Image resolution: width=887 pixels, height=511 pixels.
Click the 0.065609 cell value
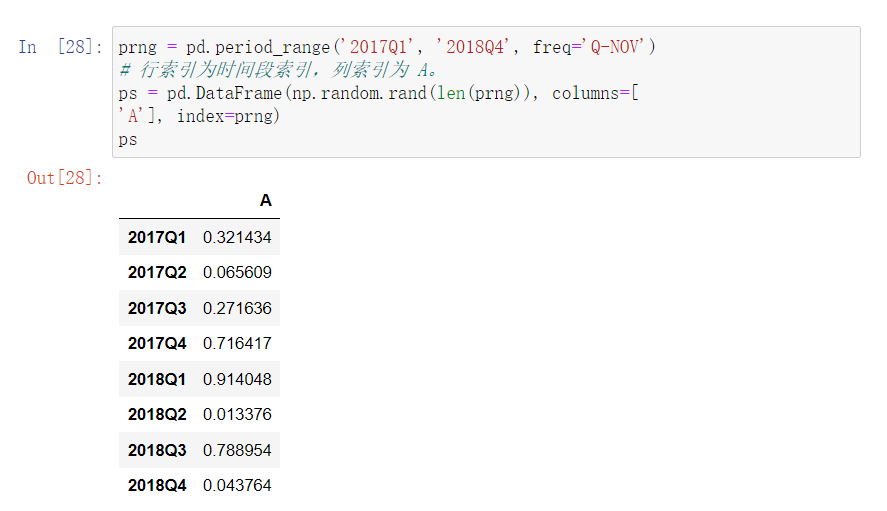pyautogui.click(x=237, y=272)
